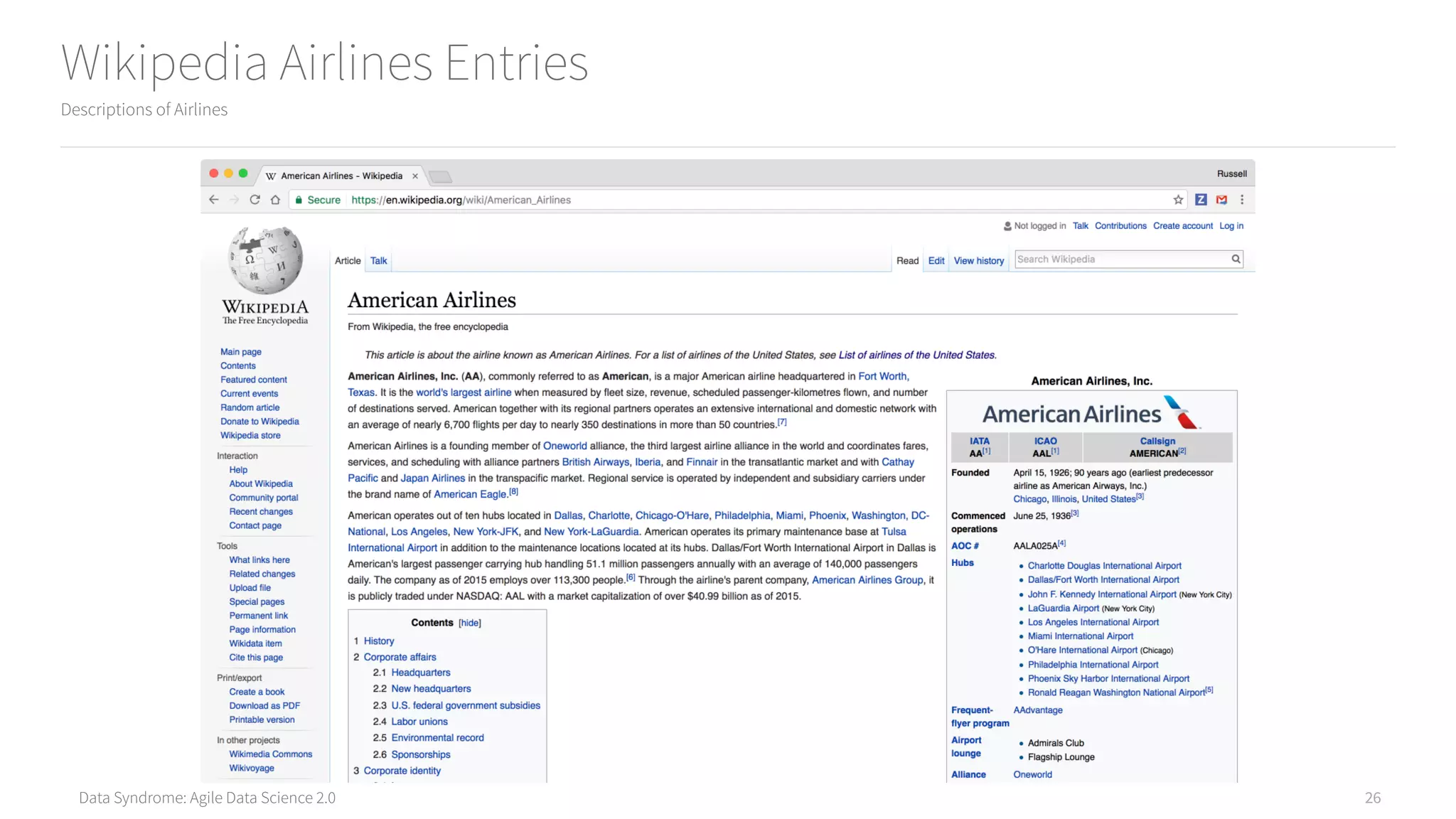Jump to 2.4 Labor unions section
Image resolution: width=1456 pixels, height=819 pixels.
click(419, 722)
